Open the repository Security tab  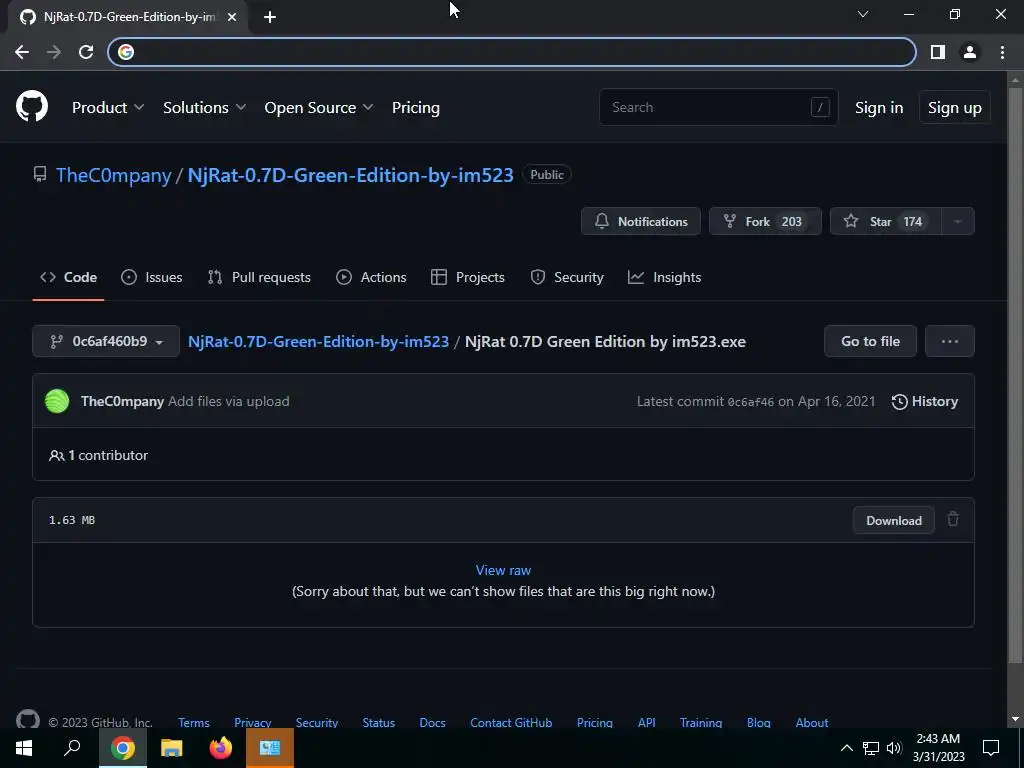coord(567,277)
